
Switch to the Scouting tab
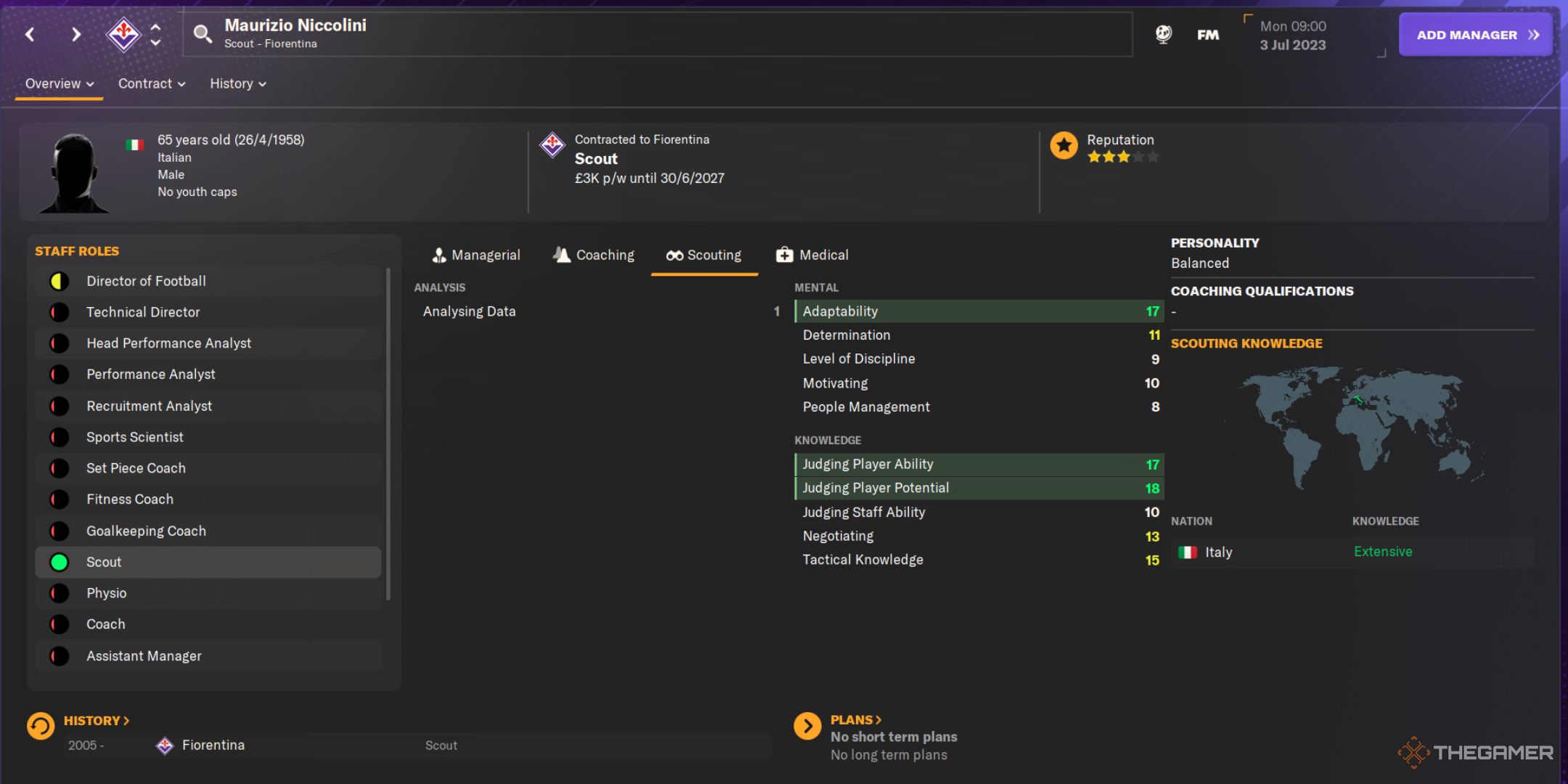(704, 255)
